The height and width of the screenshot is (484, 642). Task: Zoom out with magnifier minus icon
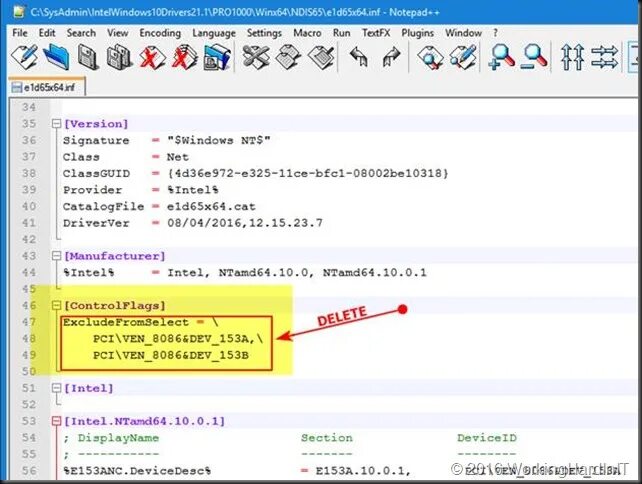pos(534,57)
